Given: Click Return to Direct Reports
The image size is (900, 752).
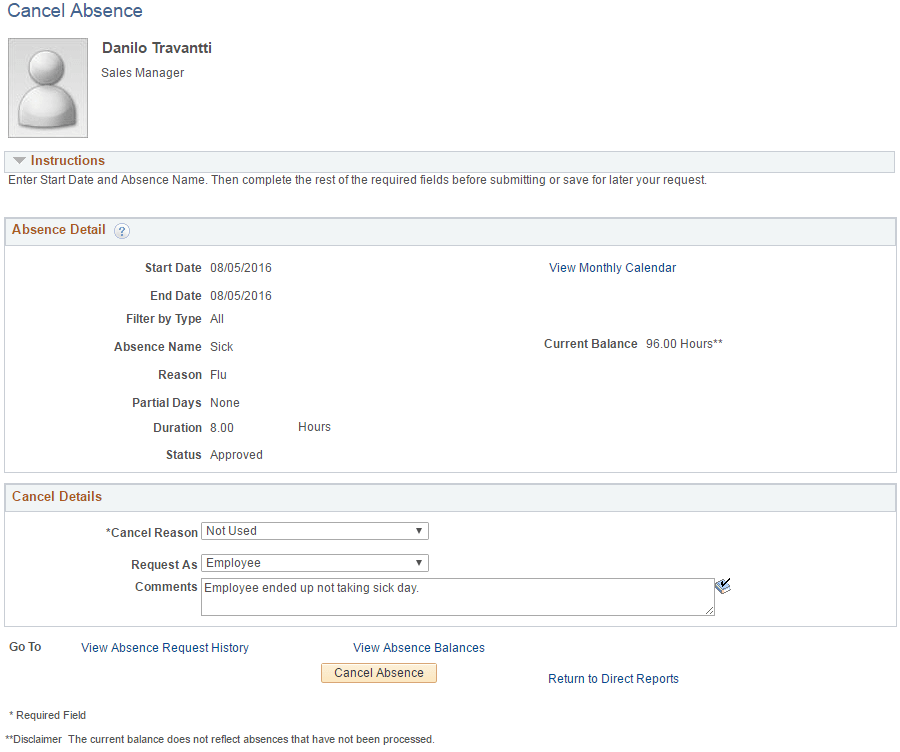Looking at the screenshot, I should pyautogui.click(x=613, y=678).
